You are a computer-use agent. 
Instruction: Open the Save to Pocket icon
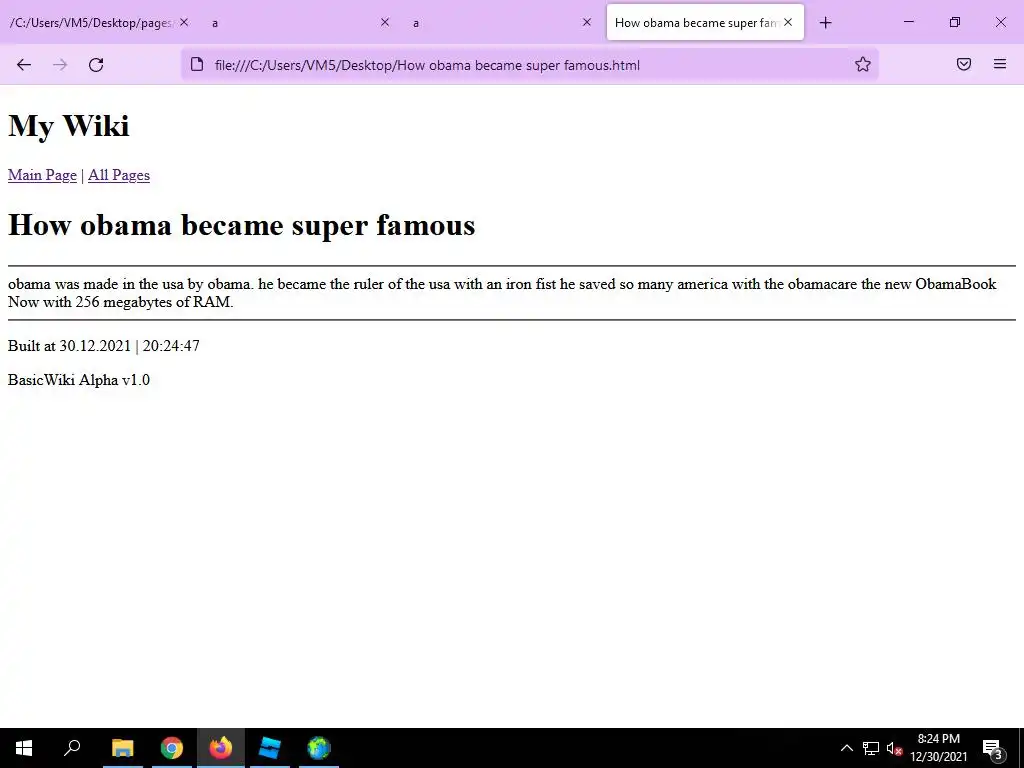(x=964, y=64)
